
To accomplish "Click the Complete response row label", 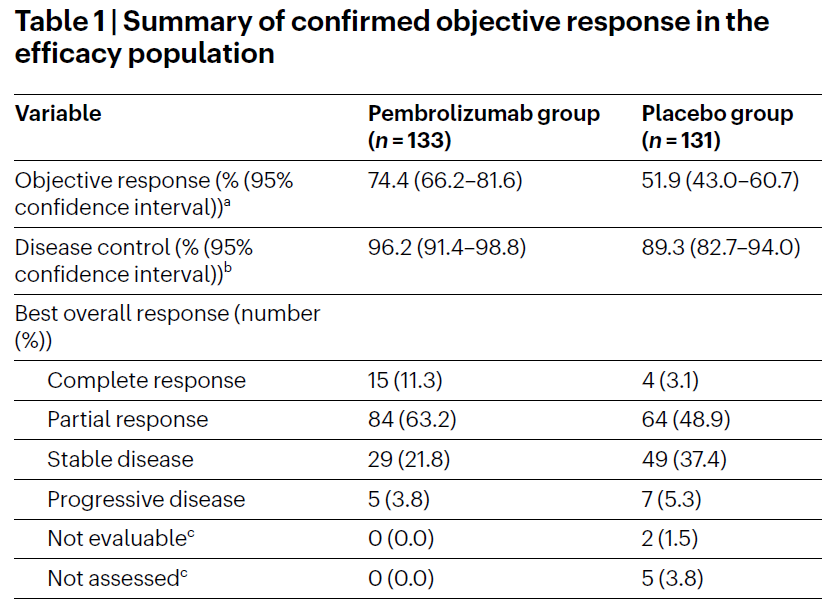I will pyautogui.click(x=146, y=381).
